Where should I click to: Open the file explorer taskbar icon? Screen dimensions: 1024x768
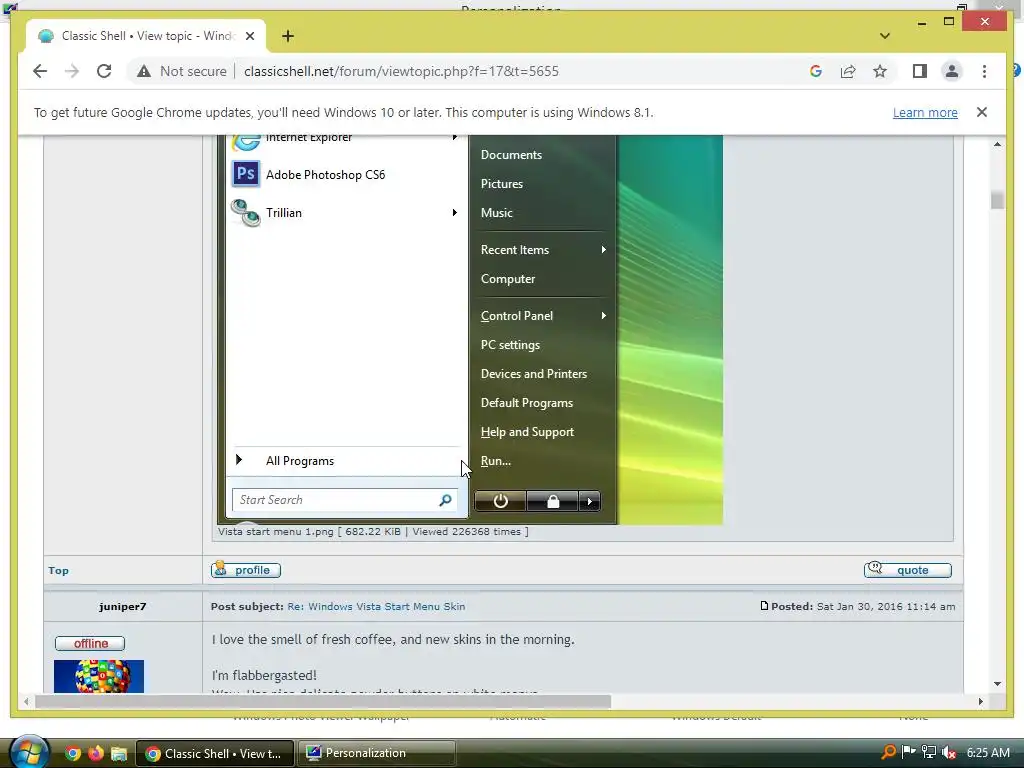click(118, 754)
